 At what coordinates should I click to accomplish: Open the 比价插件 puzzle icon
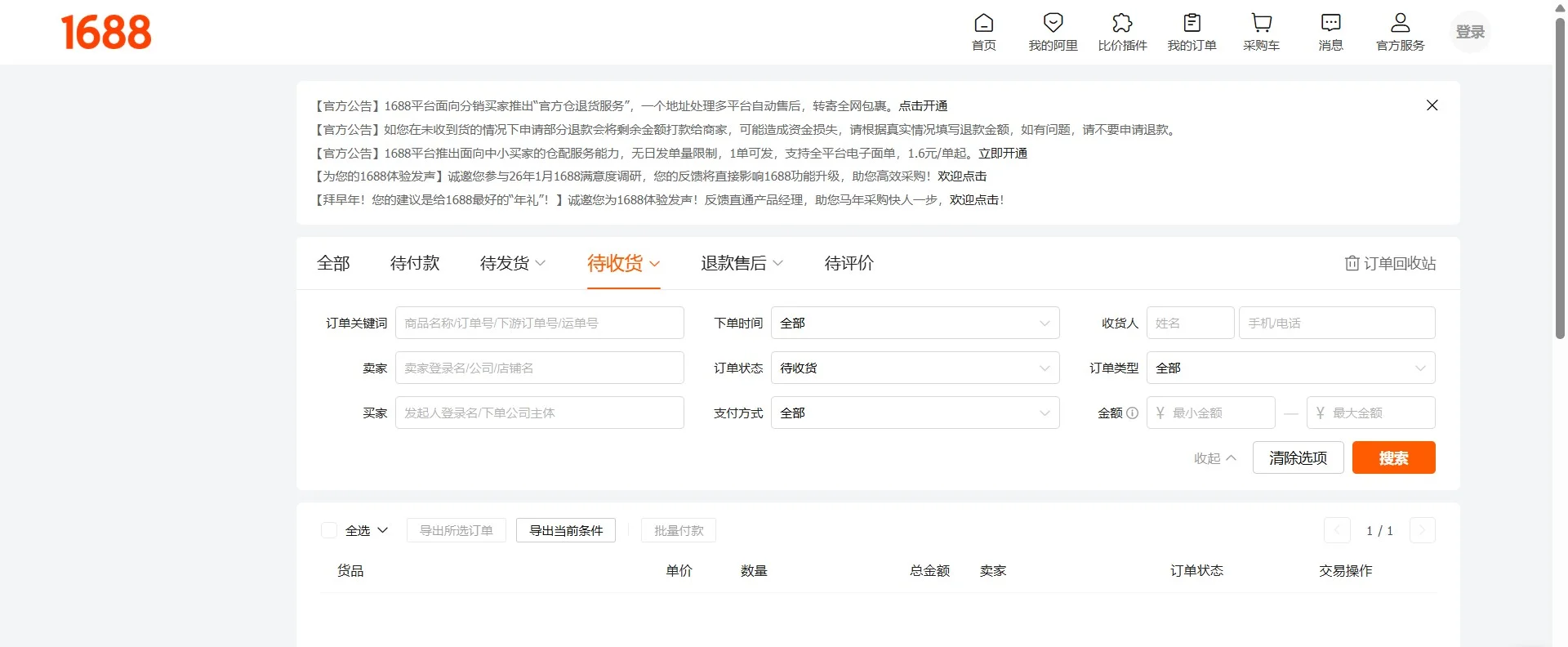[x=1122, y=24]
